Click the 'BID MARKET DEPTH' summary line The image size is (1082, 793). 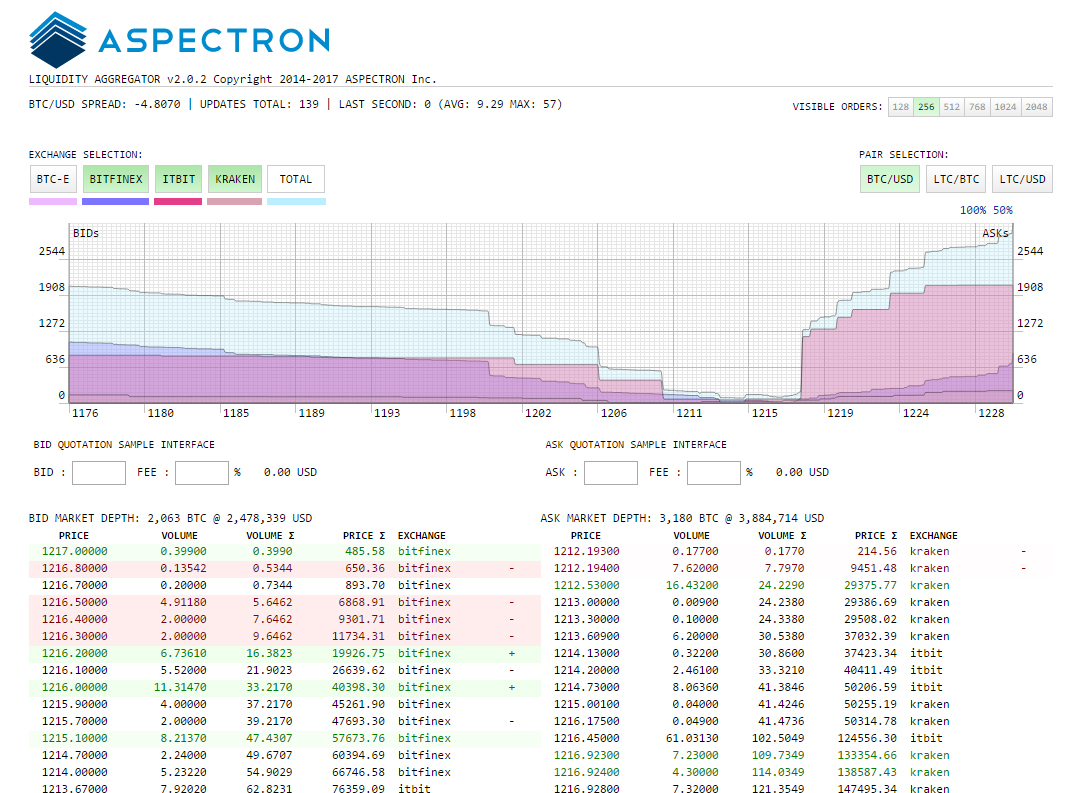(170, 518)
